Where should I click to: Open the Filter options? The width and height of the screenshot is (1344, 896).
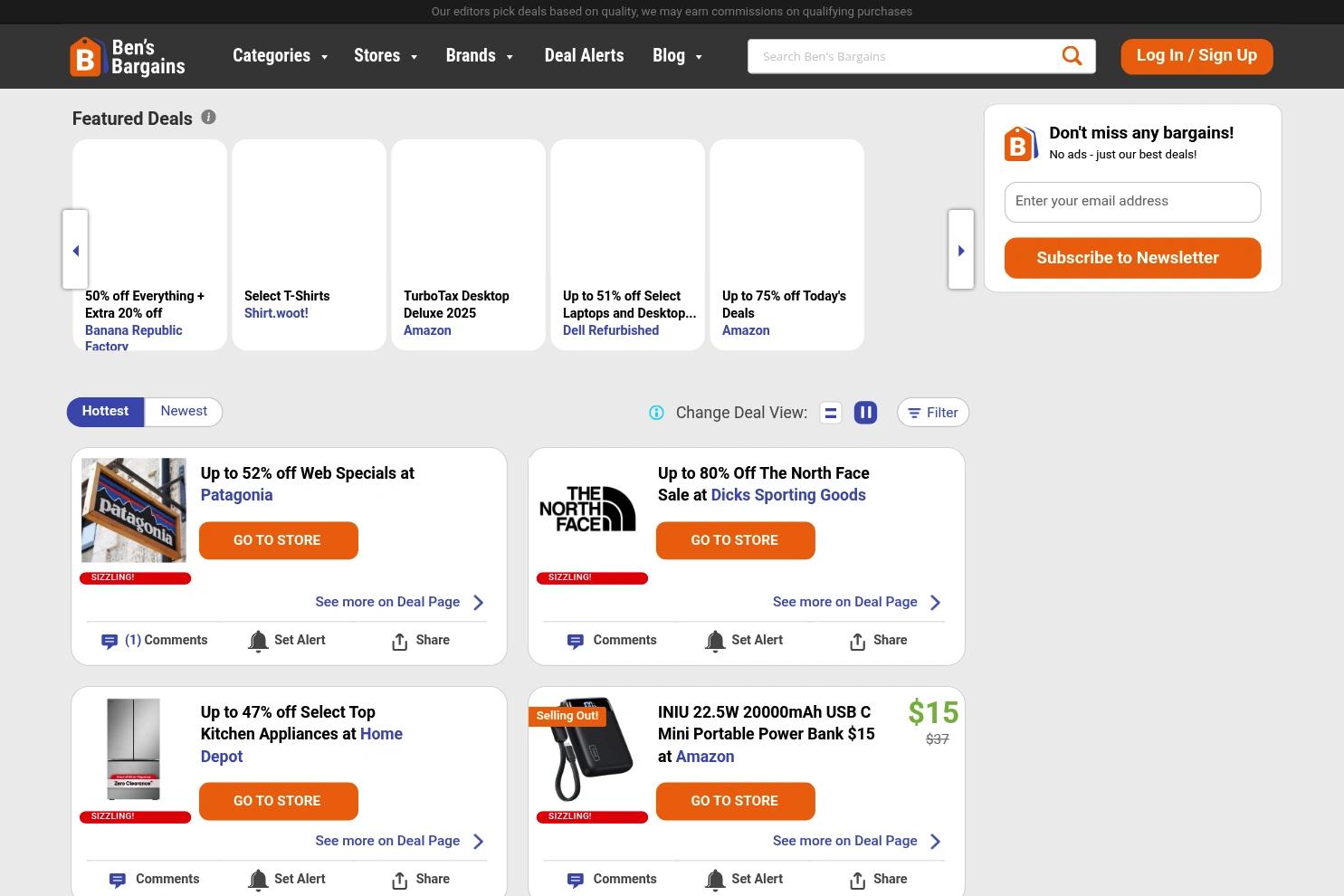coord(933,413)
